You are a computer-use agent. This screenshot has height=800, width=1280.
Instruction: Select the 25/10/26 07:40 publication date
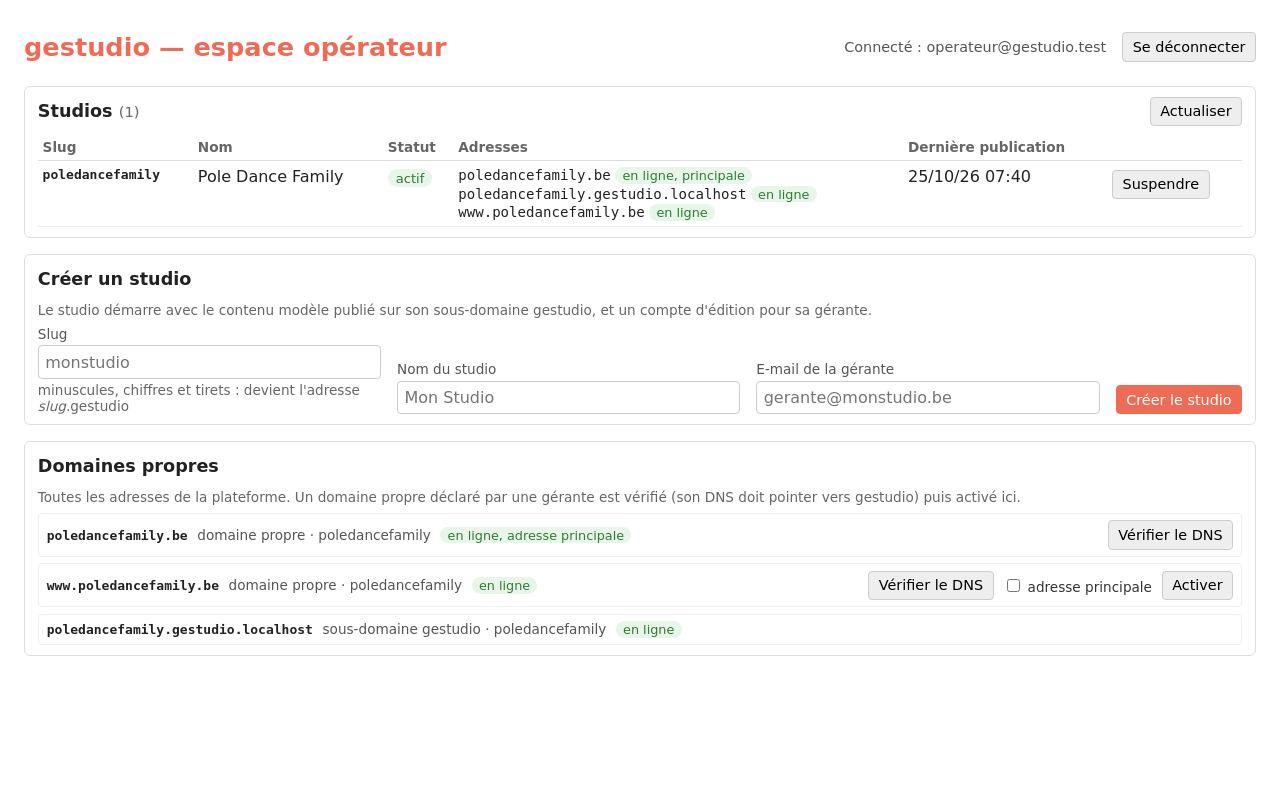969,177
